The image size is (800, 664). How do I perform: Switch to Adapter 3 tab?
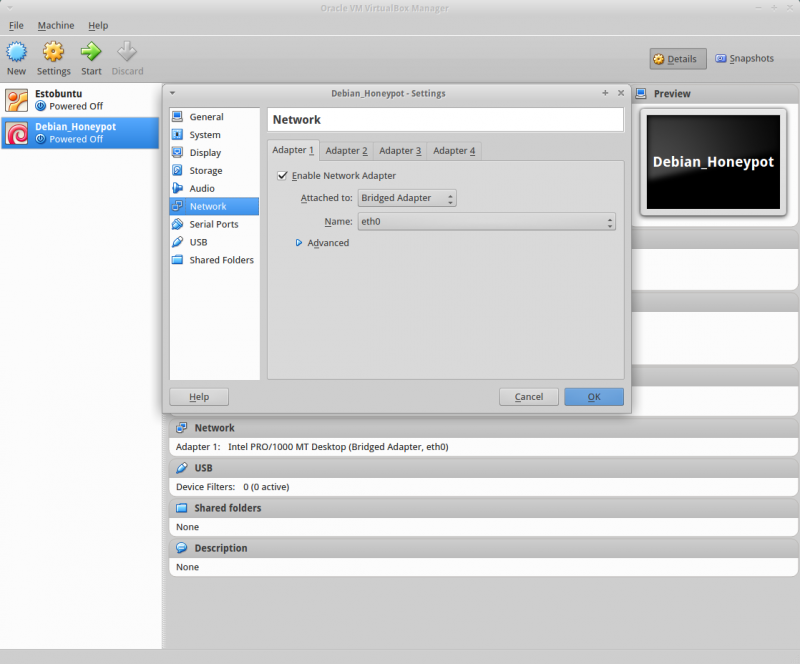[x=400, y=151]
